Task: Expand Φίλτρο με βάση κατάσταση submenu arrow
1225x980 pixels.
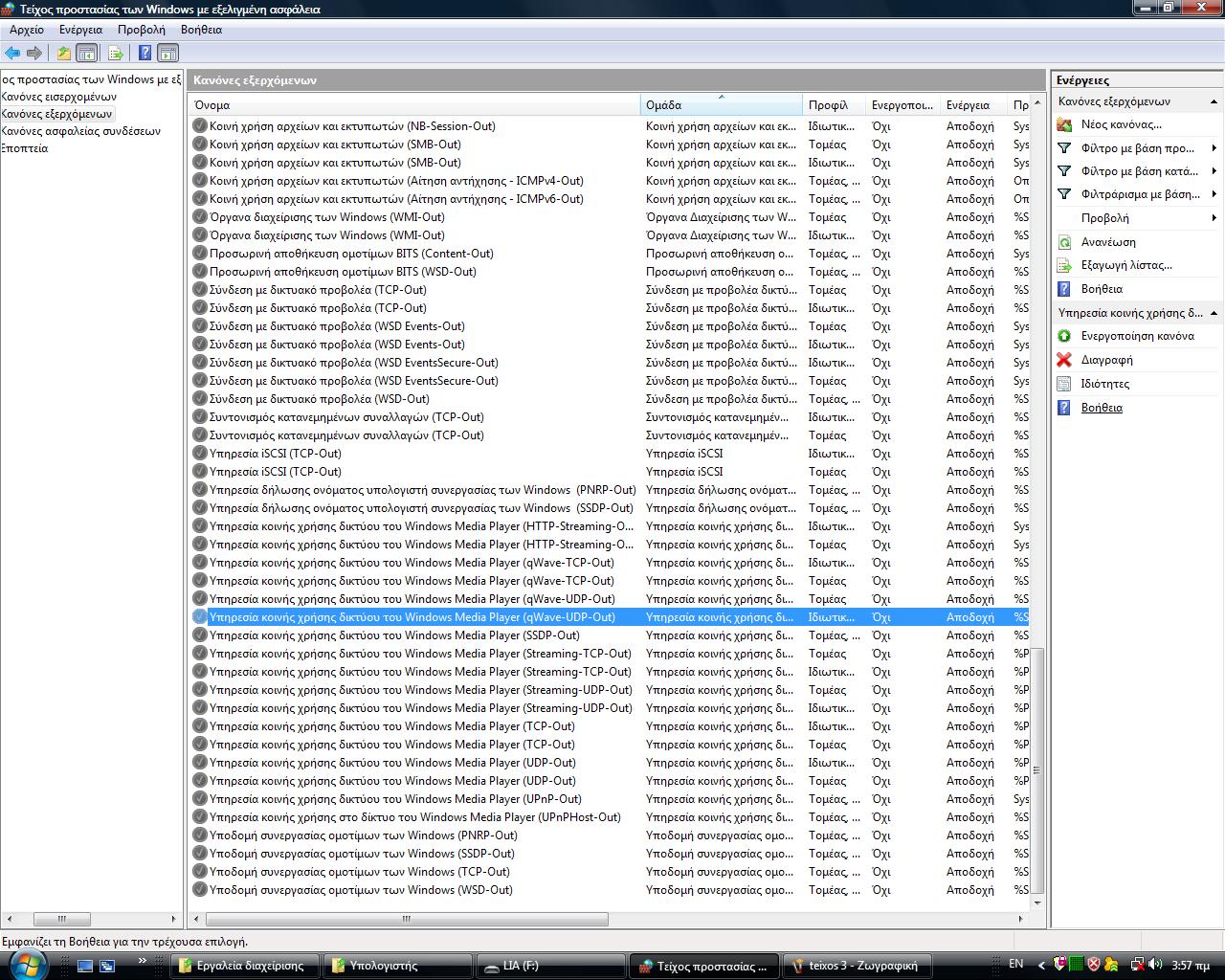Action: pos(1214,171)
